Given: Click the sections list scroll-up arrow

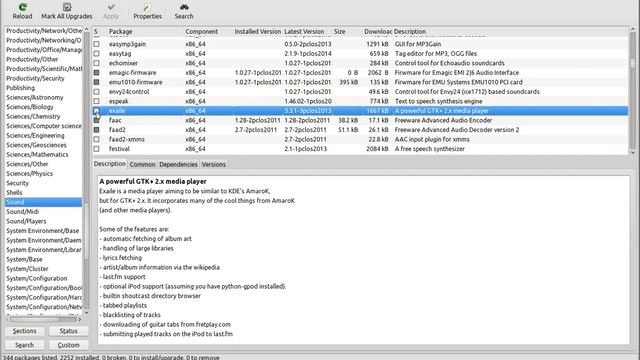Looking at the screenshot, I should click(x=86, y=30).
